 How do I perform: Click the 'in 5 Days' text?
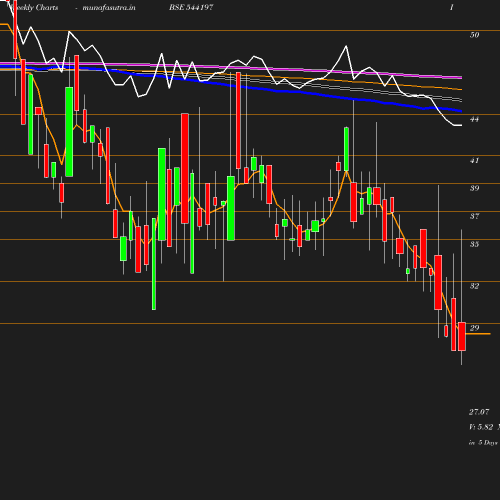point(483,443)
